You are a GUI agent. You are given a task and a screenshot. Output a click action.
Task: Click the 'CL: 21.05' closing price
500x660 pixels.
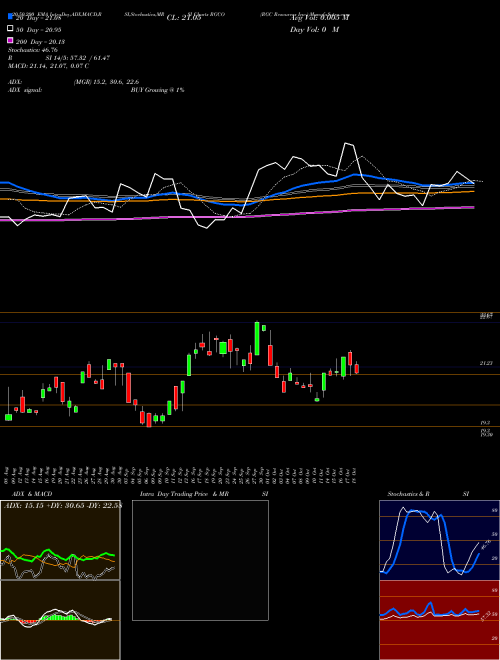coord(184,18)
